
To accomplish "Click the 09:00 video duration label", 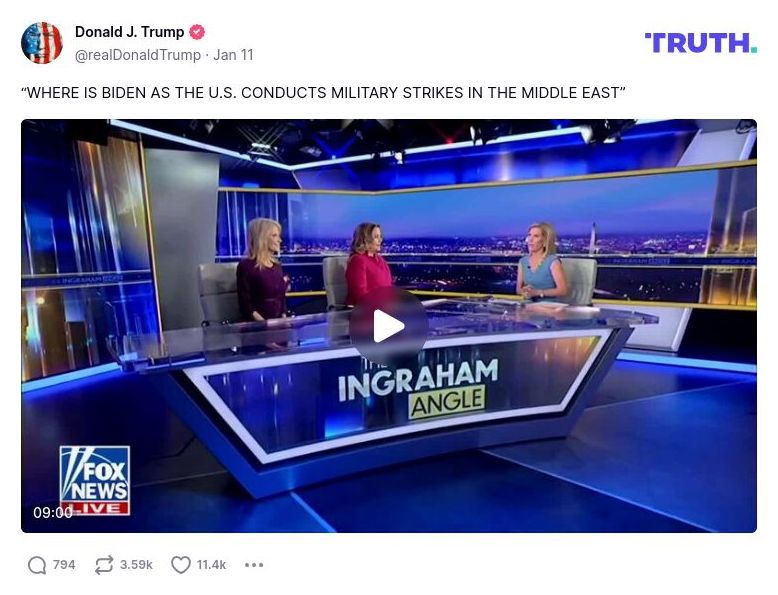I will [x=53, y=512].
